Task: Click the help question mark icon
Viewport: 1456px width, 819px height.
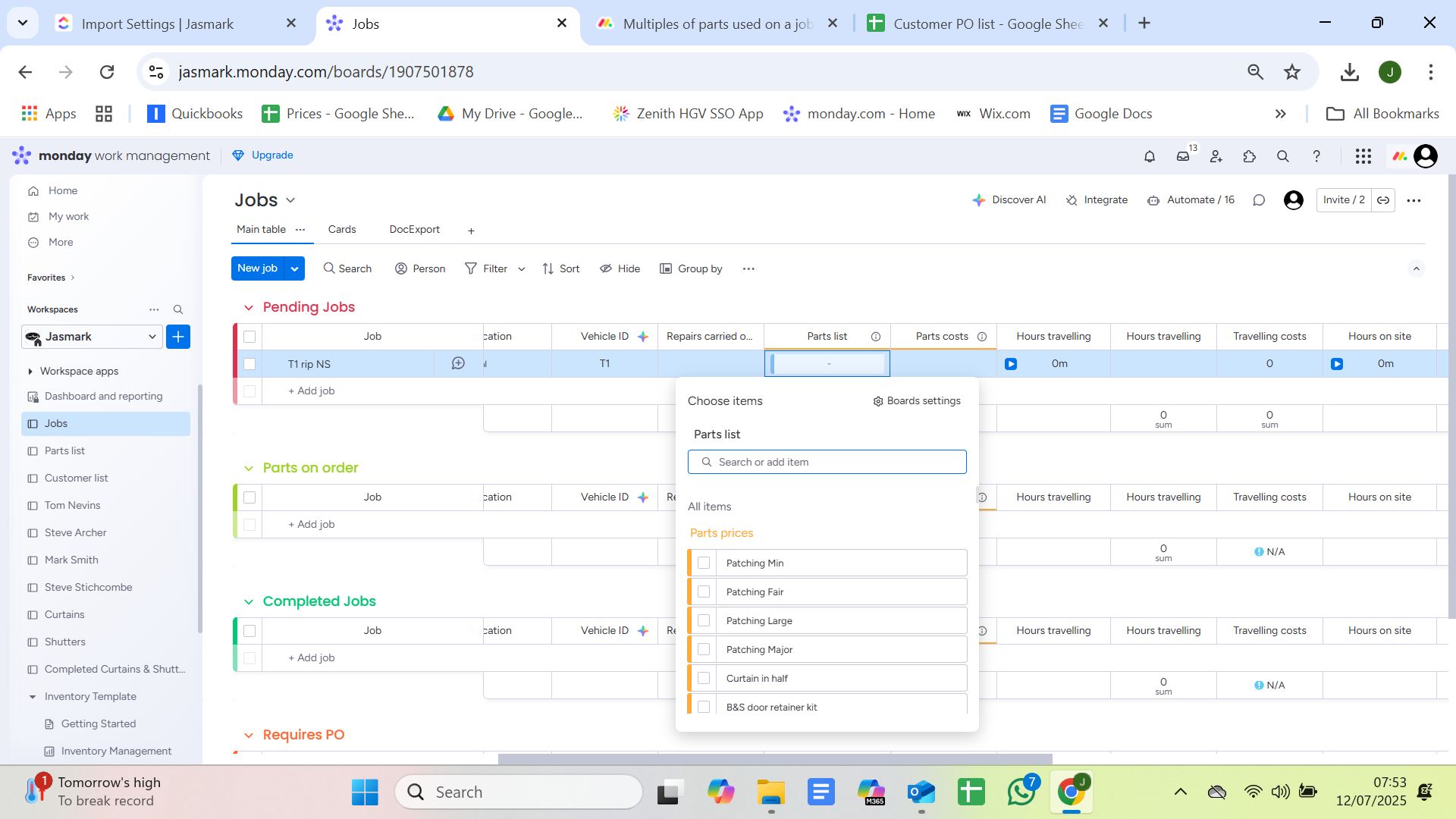Action: click(1316, 156)
